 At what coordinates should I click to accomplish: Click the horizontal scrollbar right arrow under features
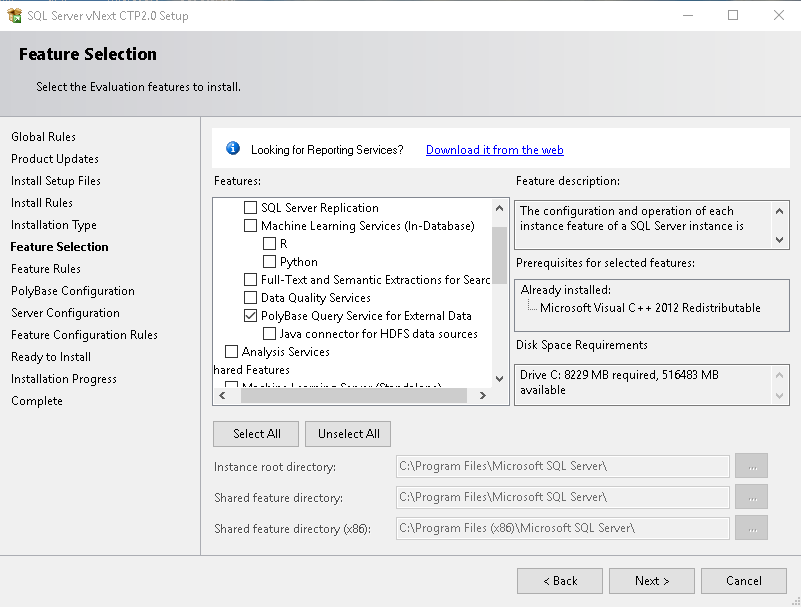483,395
